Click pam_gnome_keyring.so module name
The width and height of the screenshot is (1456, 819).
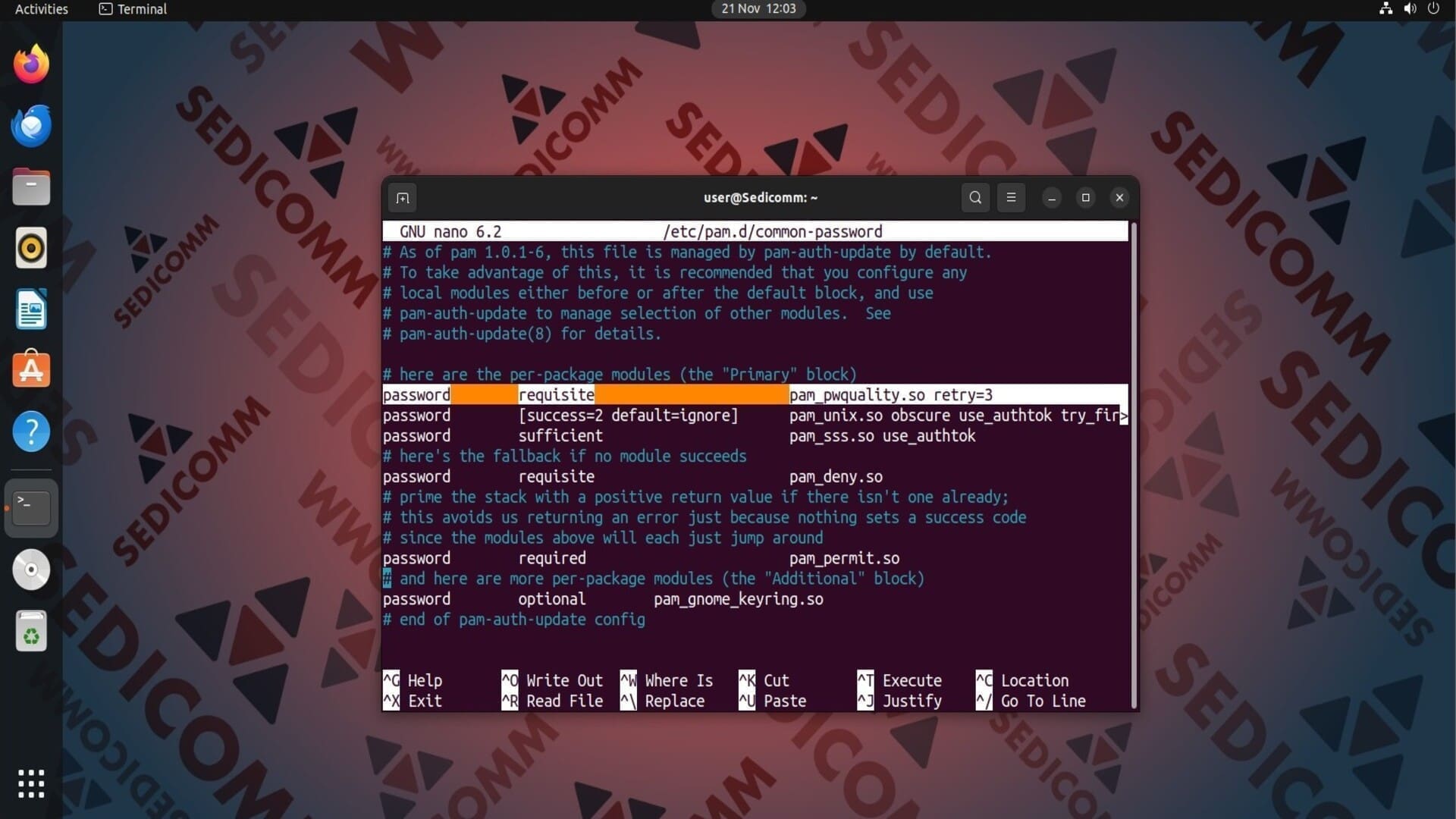point(739,599)
